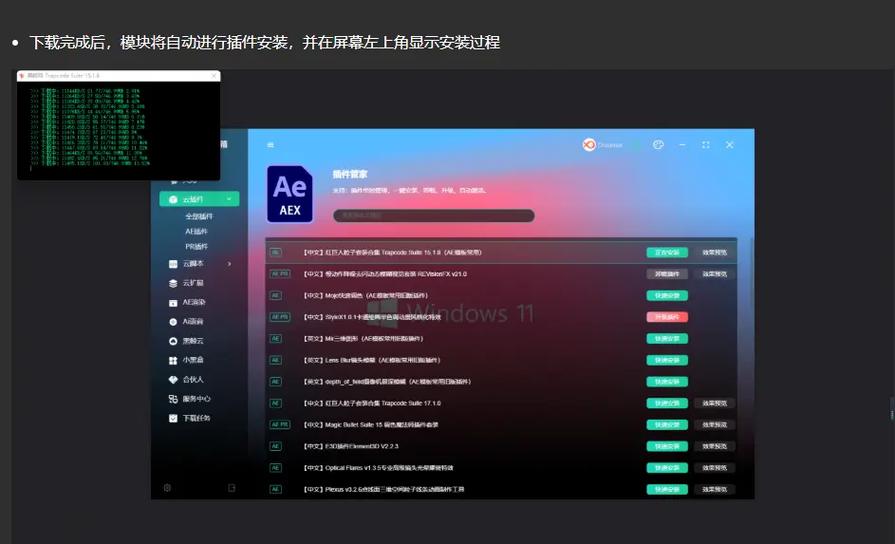Click the 服务中心 sidebar icon
Screen dimensions: 895x544
173,399
